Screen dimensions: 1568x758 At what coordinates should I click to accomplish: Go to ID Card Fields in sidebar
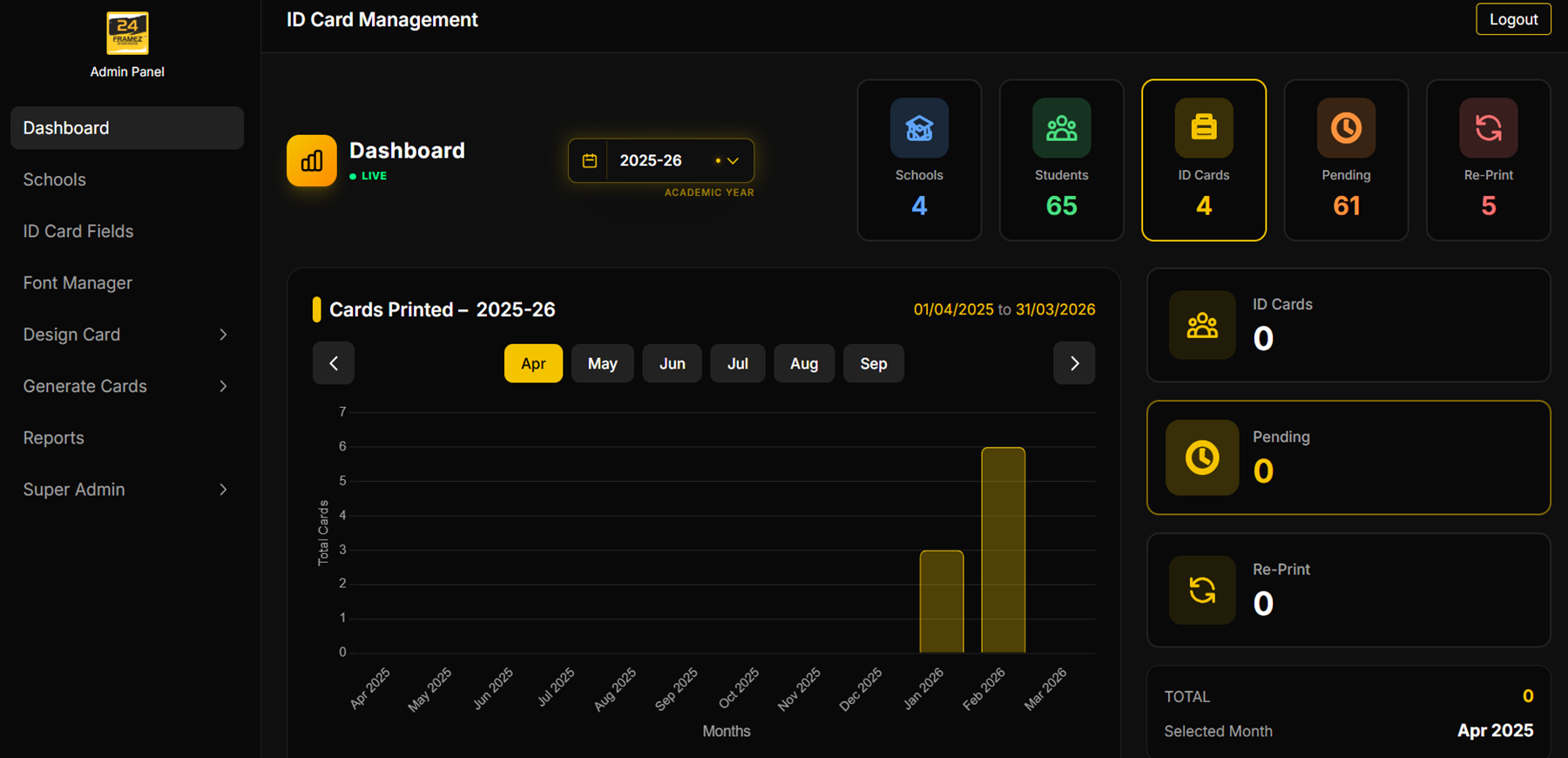[78, 232]
